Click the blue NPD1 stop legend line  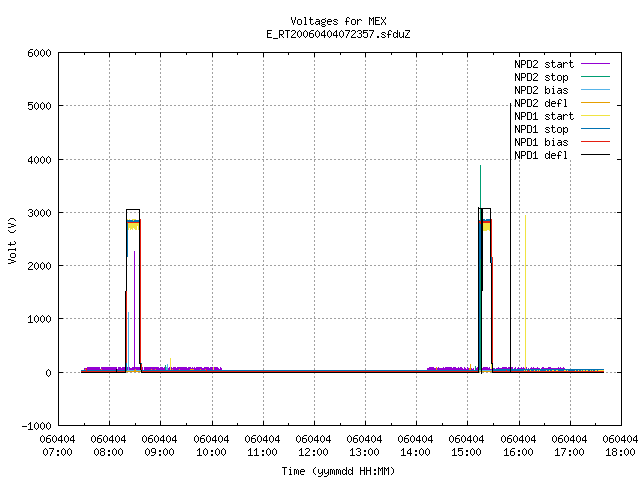tap(595, 129)
